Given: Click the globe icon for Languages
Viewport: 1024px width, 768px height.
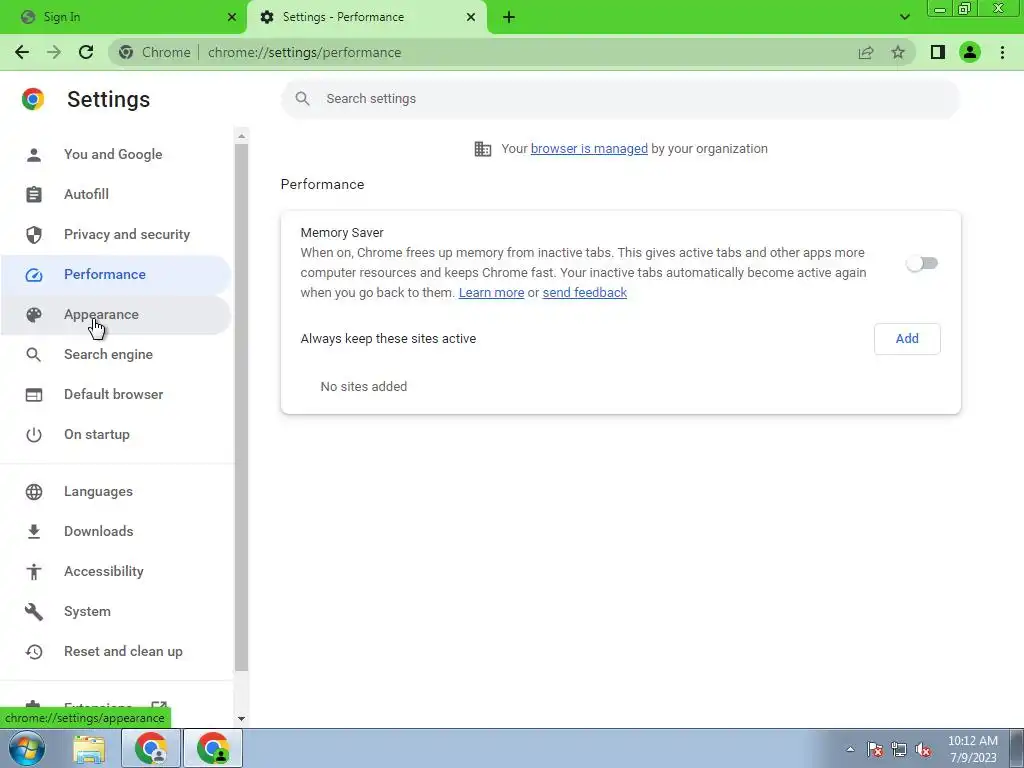Looking at the screenshot, I should click(34, 492).
